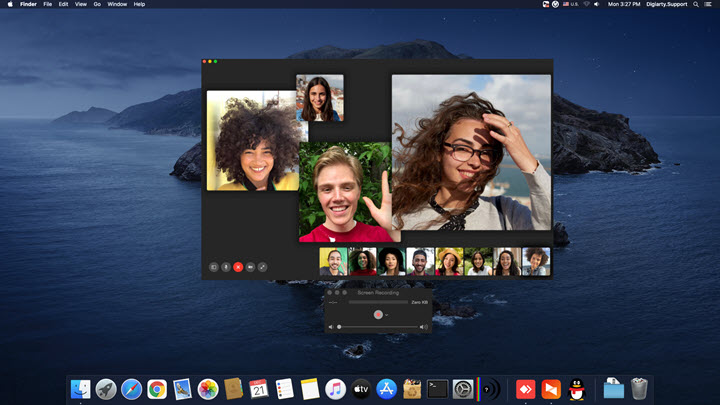Click the red end call button
The image size is (720, 405).
[x=238, y=267]
